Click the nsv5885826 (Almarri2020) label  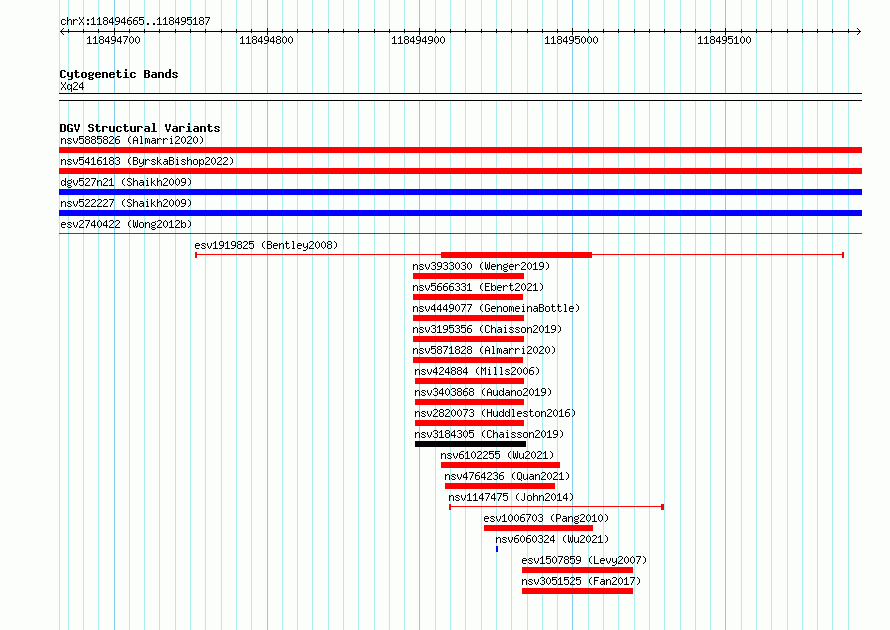[132, 140]
